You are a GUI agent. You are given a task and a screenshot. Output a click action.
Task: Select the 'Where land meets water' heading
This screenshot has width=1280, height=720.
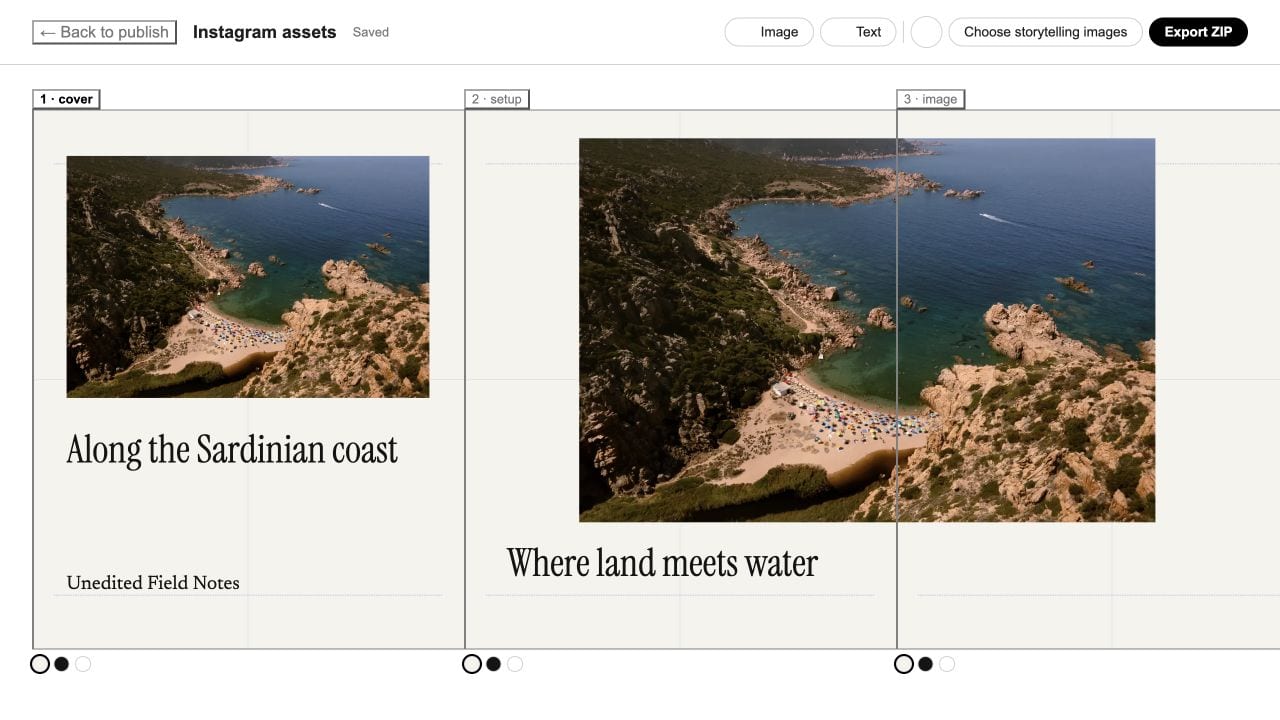pos(662,563)
